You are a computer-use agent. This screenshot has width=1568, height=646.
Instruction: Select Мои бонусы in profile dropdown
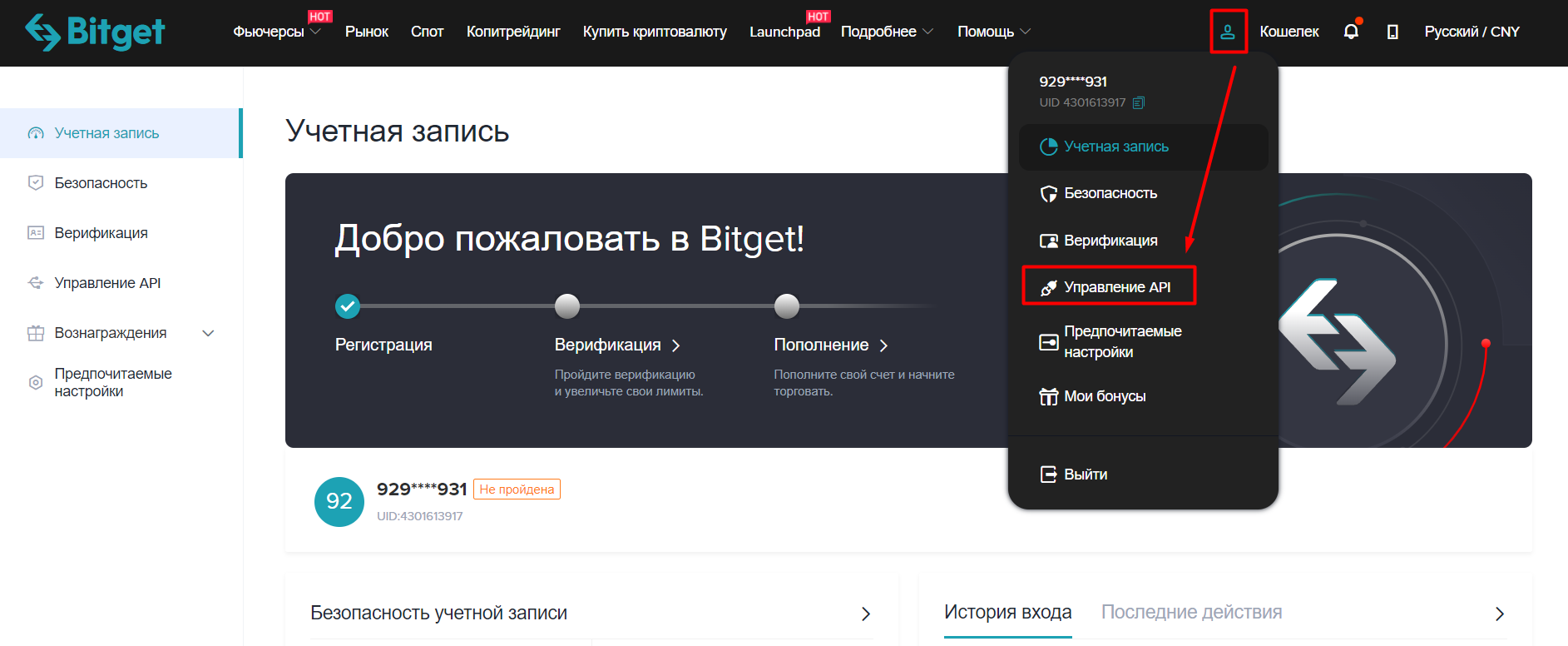[1143, 397]
